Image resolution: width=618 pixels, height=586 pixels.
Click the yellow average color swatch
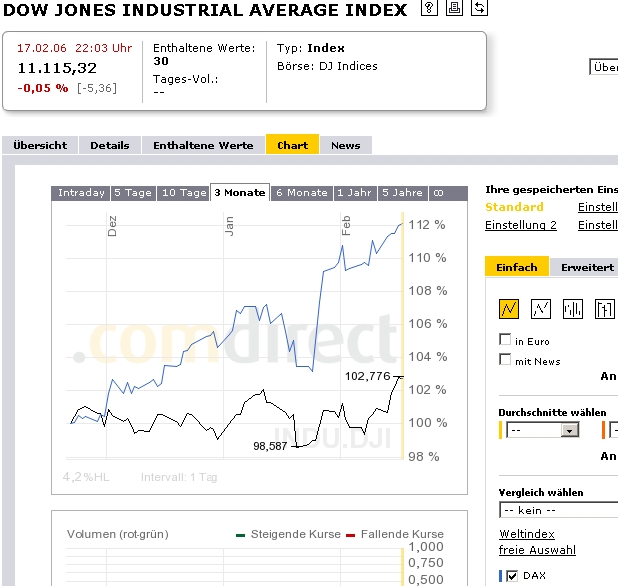coord(500,430)
